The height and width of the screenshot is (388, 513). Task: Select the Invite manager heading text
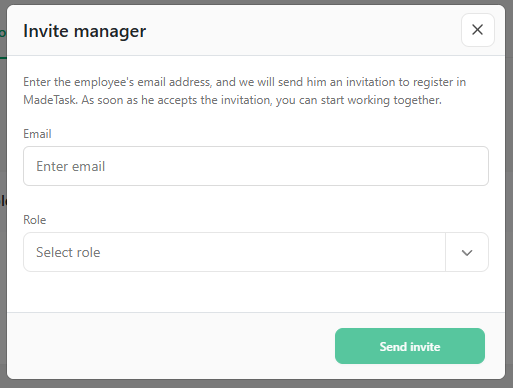(x=85, y=31)
